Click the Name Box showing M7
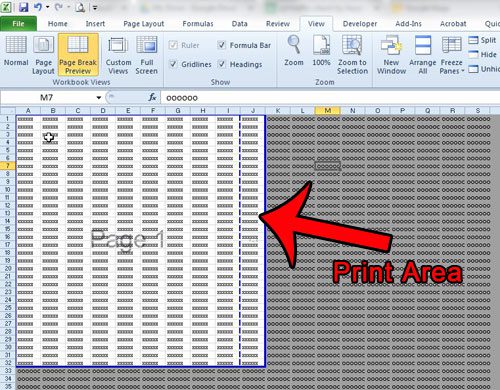 [47, 97]
